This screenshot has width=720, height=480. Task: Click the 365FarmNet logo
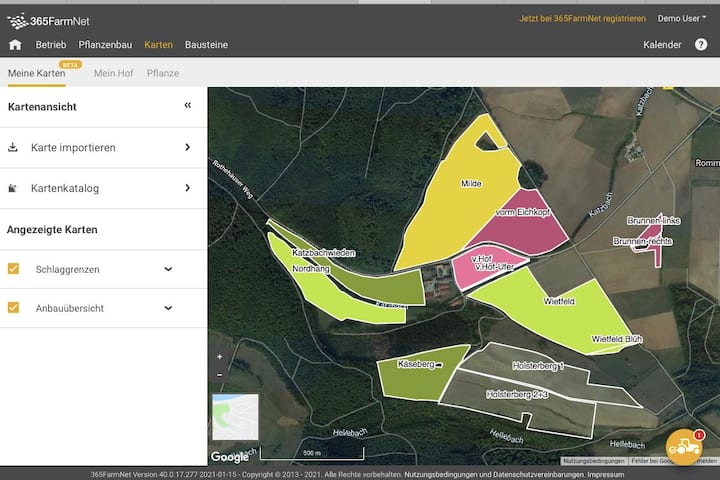(48, 21)
